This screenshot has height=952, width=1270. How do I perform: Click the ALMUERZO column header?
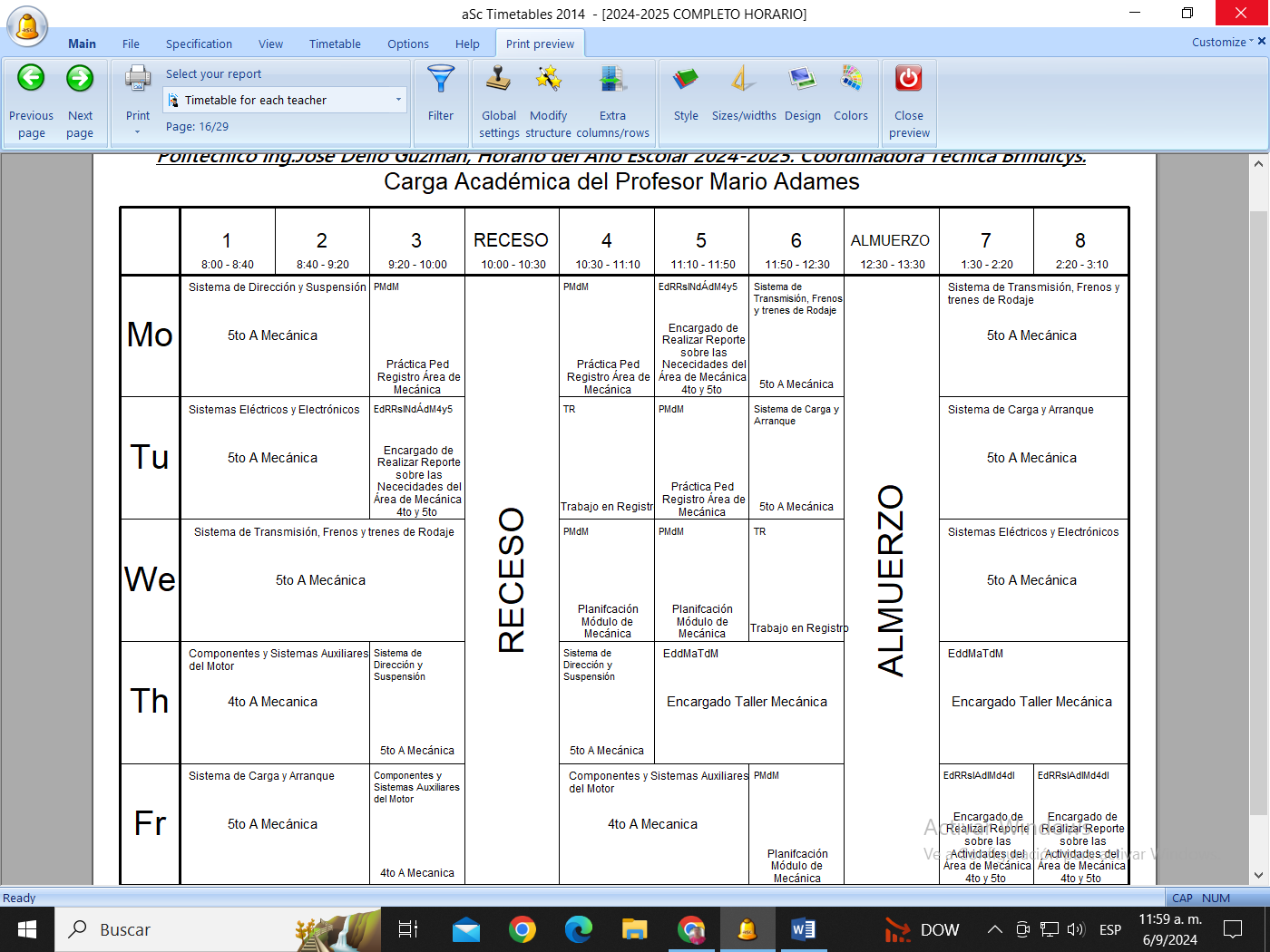891,242
